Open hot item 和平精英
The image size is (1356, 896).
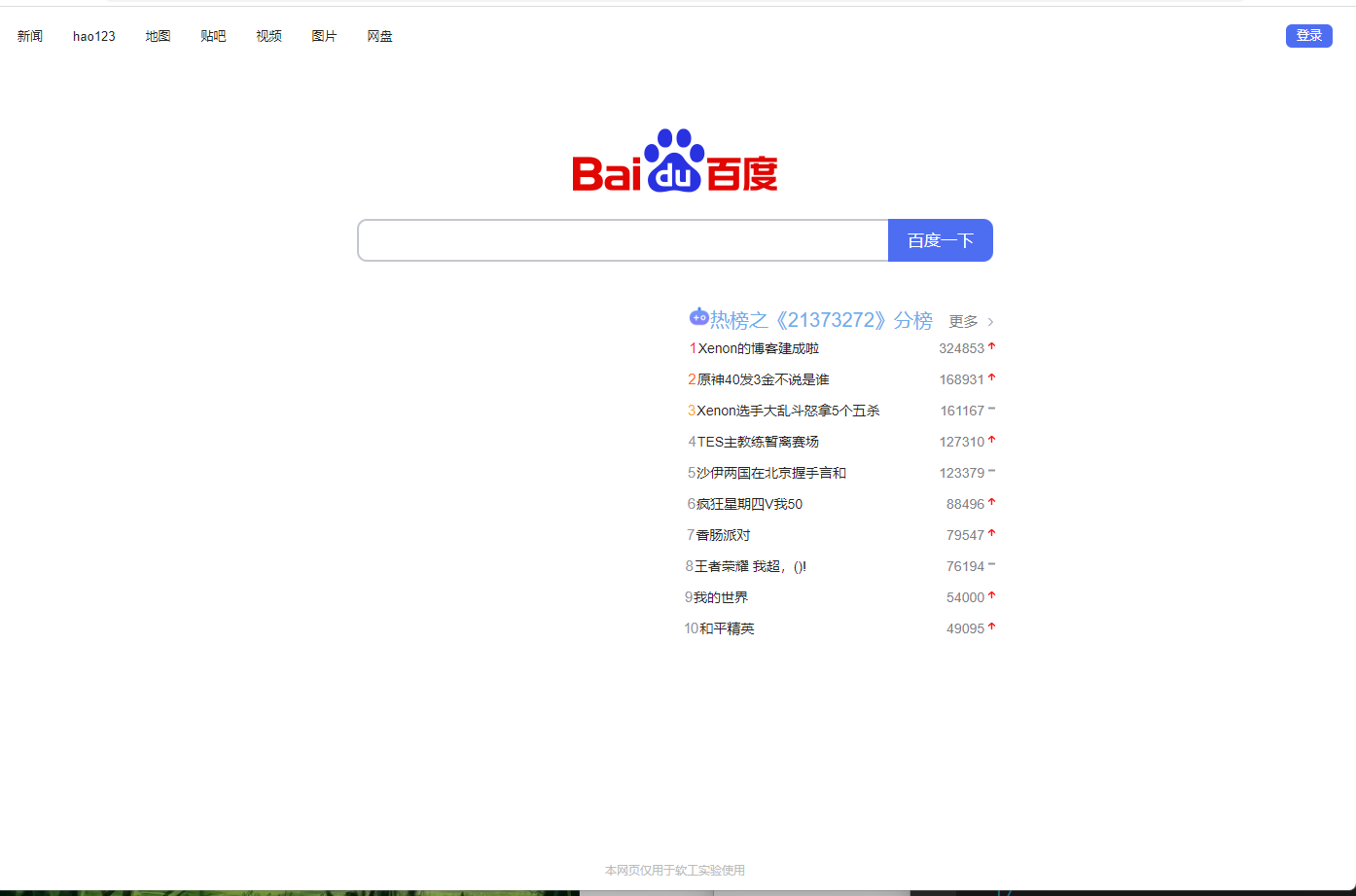tap(727, 628)
